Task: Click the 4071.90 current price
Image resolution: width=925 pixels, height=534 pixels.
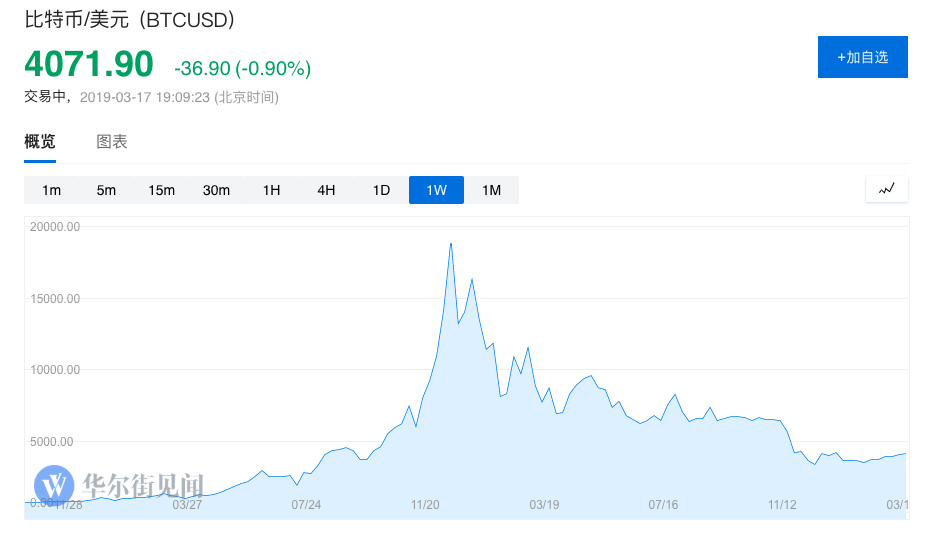Action: (89, 64)
